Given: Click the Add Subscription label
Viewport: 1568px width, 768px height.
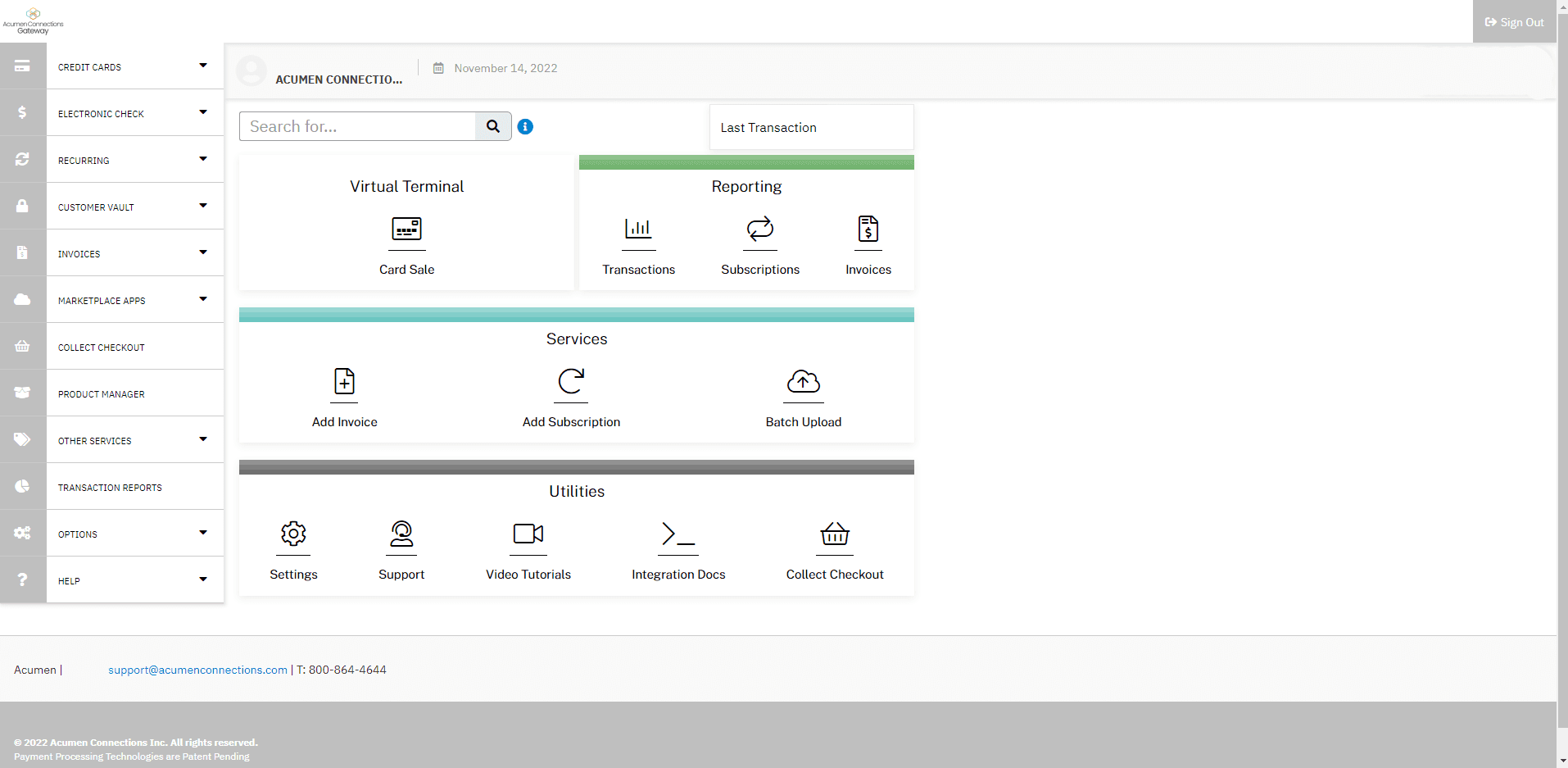Looking at the screenshot, I should (572, 422).
